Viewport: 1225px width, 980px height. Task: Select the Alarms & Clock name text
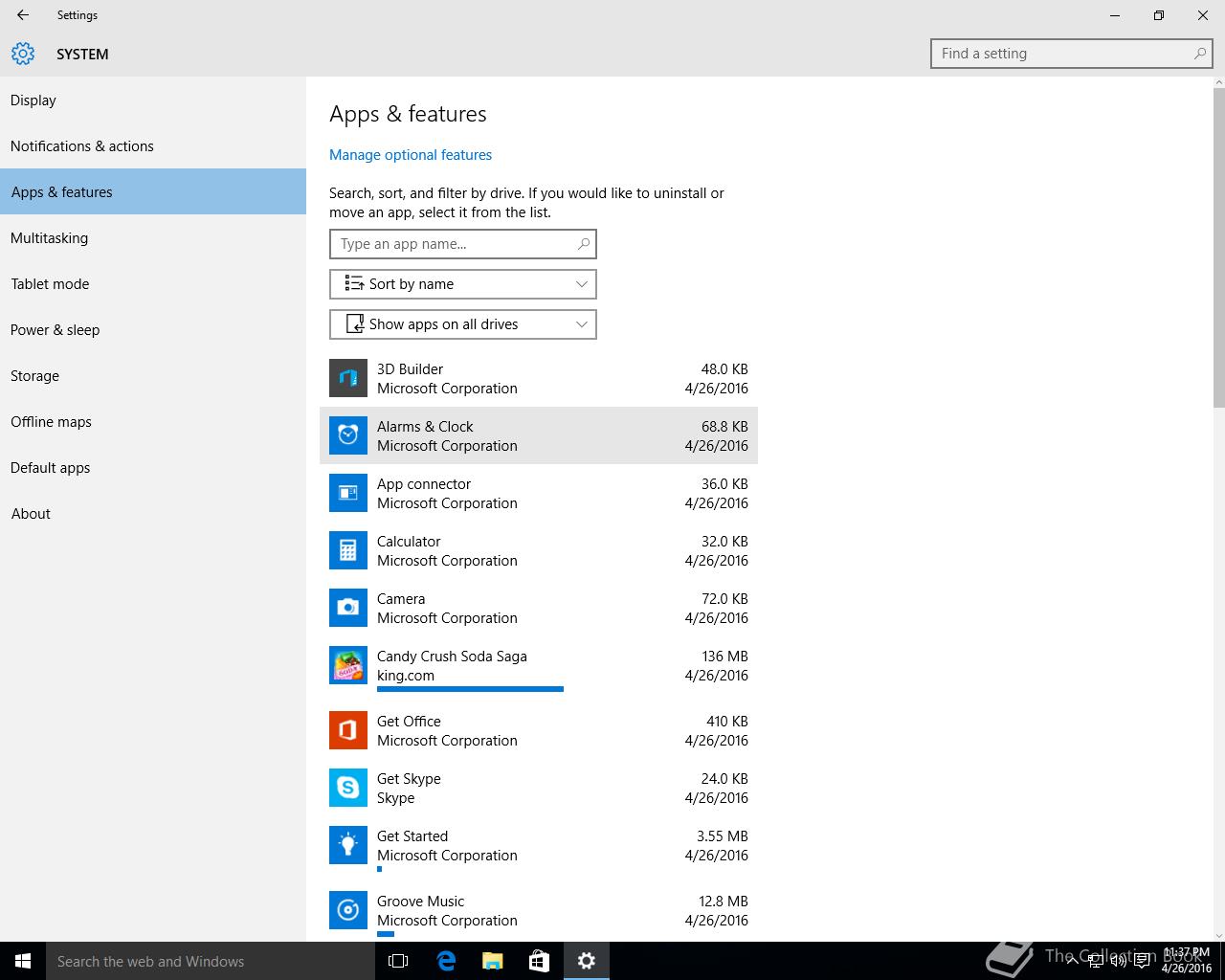tap(425, 427)
